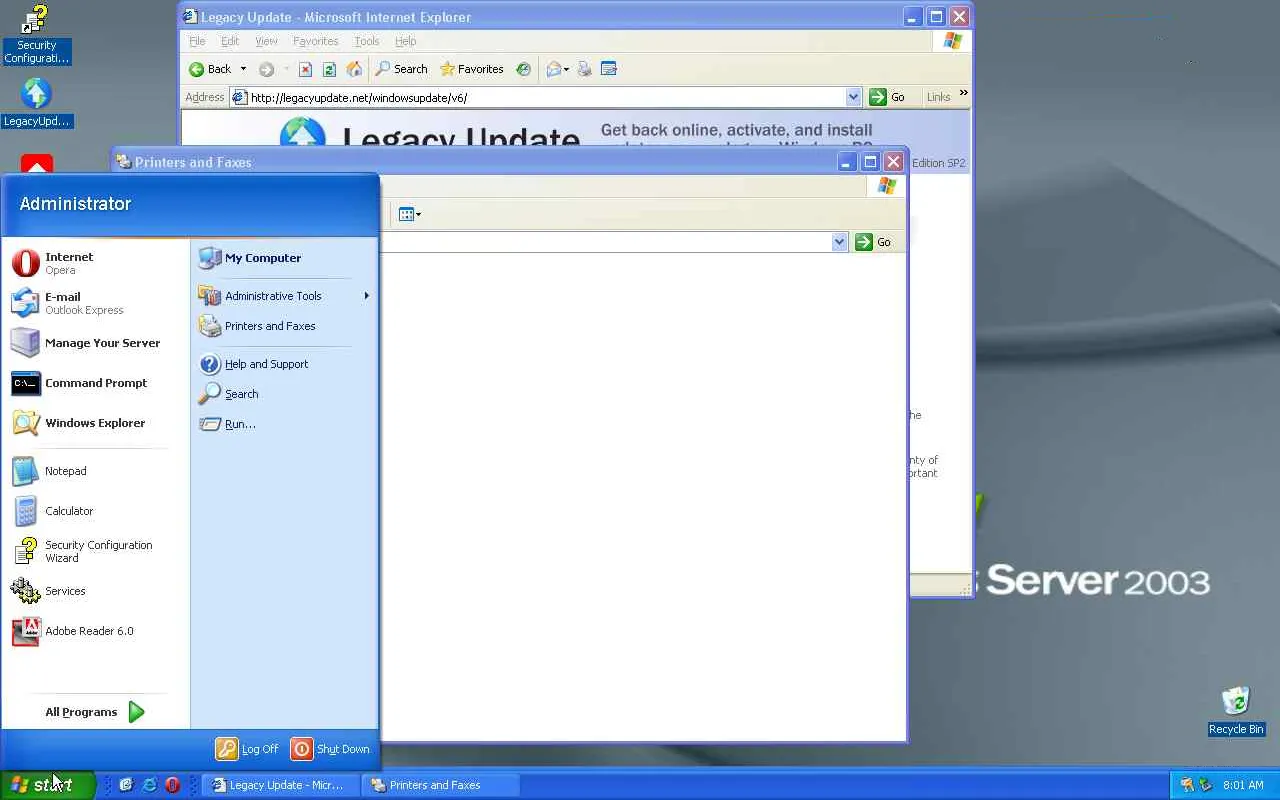Stop page loading in Internet Explorer
Viewport: 1280px width, 800px height.
[305, 69]
